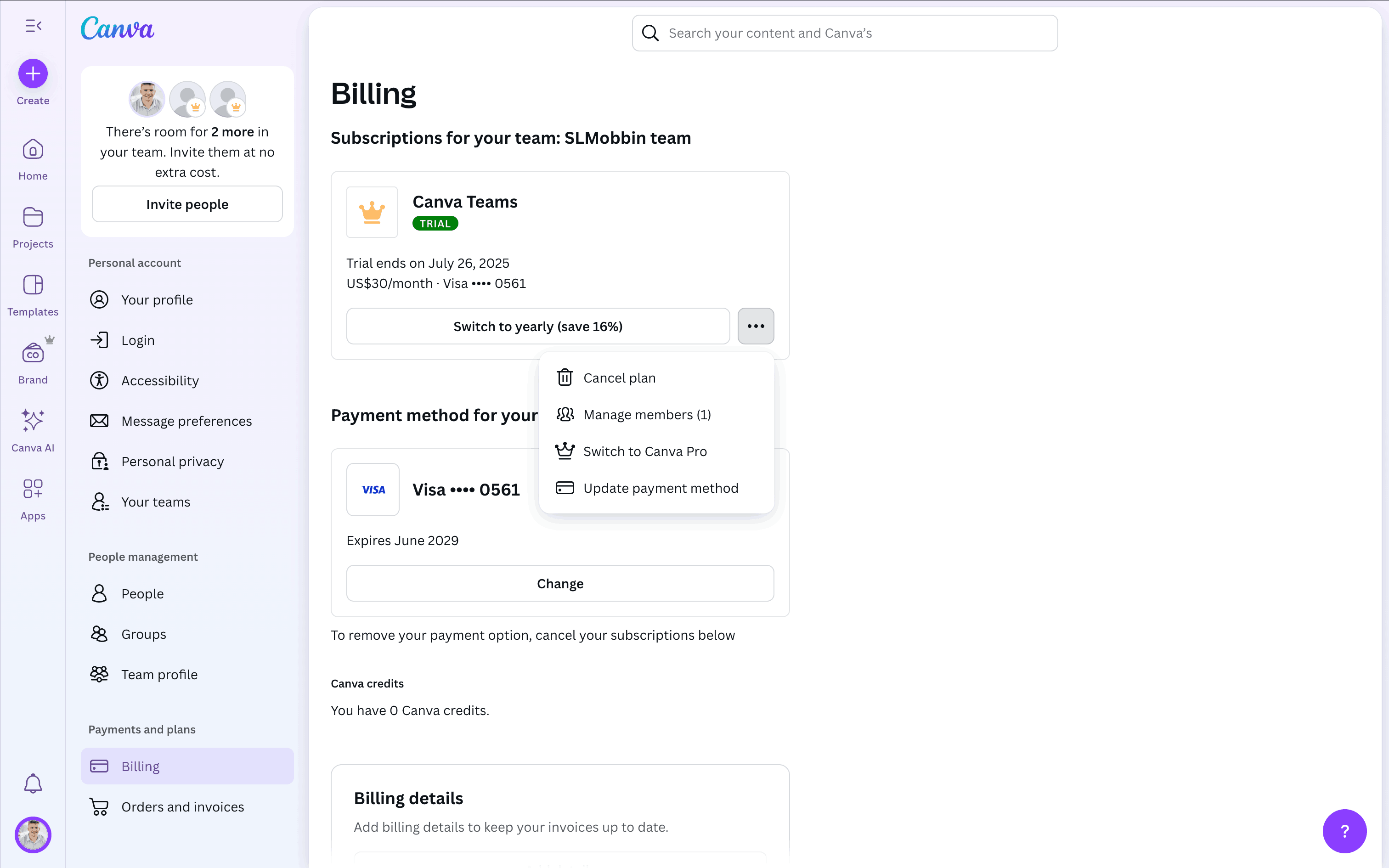The width and height of the screenshot is (1389, 868).
Task: Collapse the sidebar menu icon
Action: (x=33, y=26)
